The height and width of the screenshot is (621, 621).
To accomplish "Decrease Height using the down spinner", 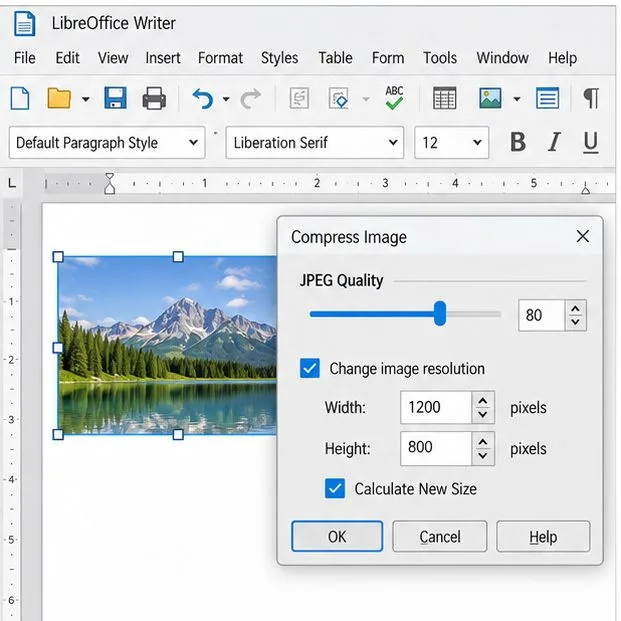I will [x=482, y=456].
